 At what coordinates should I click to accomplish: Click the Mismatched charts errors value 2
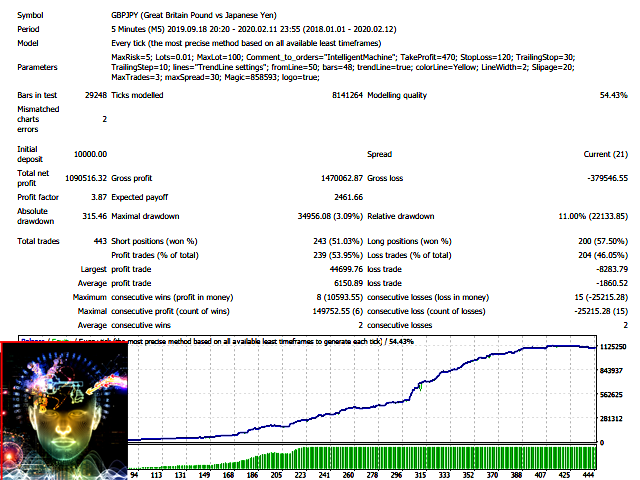coord(104,119)
